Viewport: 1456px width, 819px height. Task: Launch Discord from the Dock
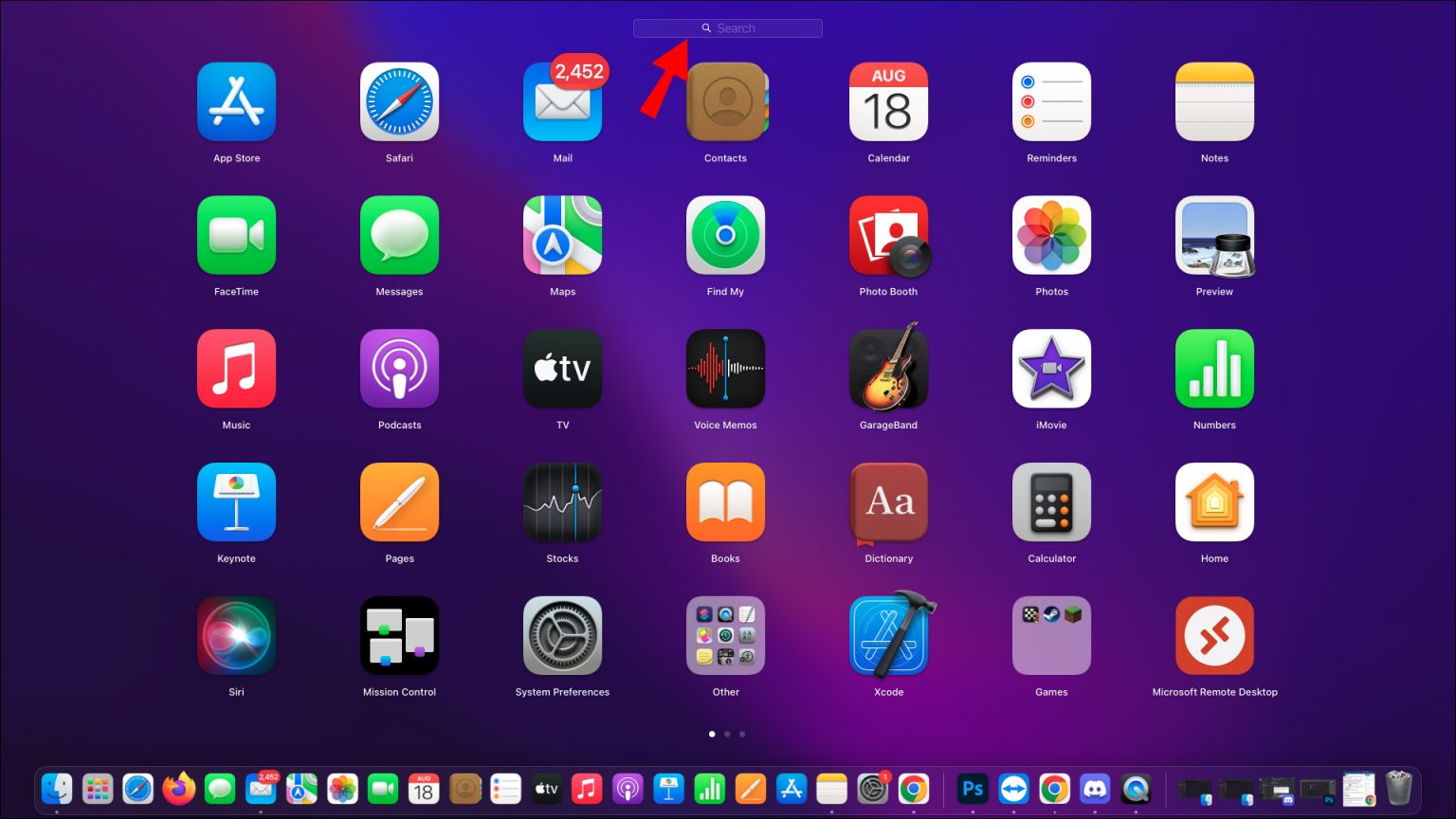pos(1096,788)
